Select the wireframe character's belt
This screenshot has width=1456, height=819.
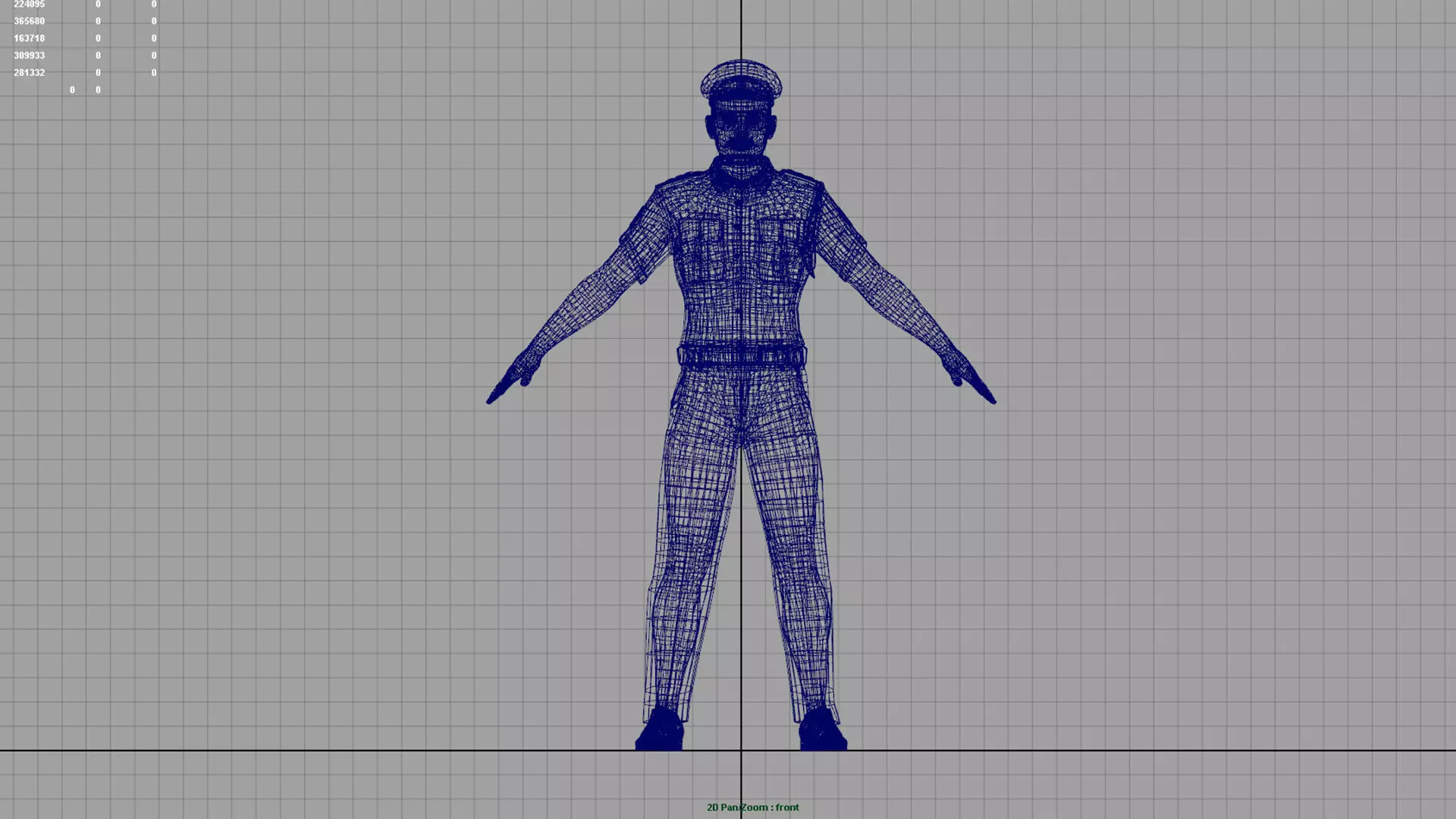click(742, 356)
